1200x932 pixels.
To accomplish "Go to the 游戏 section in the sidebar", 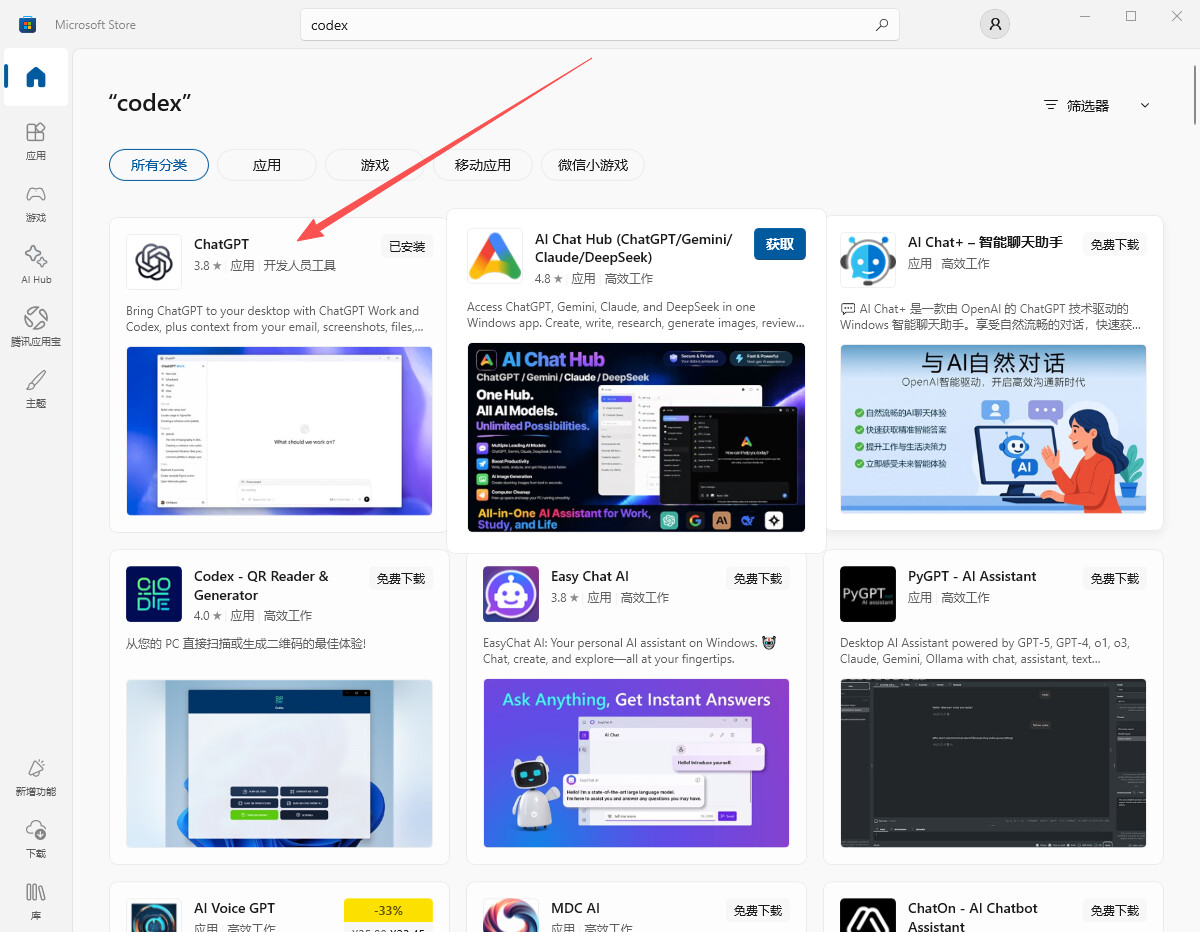I will 36,204.
